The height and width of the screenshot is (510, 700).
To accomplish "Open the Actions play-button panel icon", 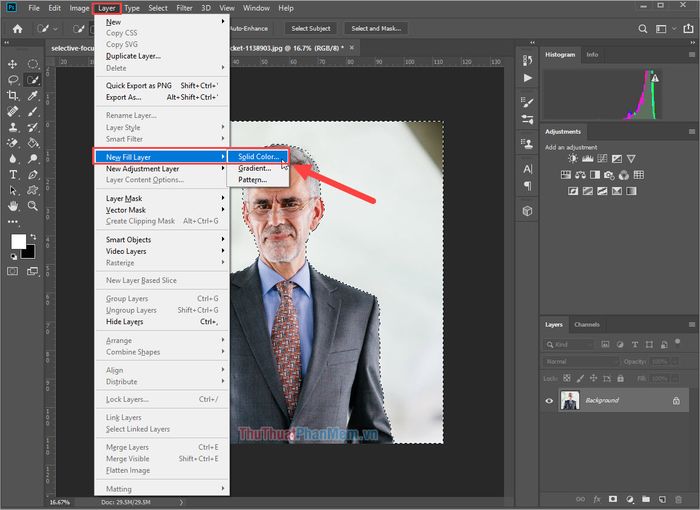I will [528, 78].
